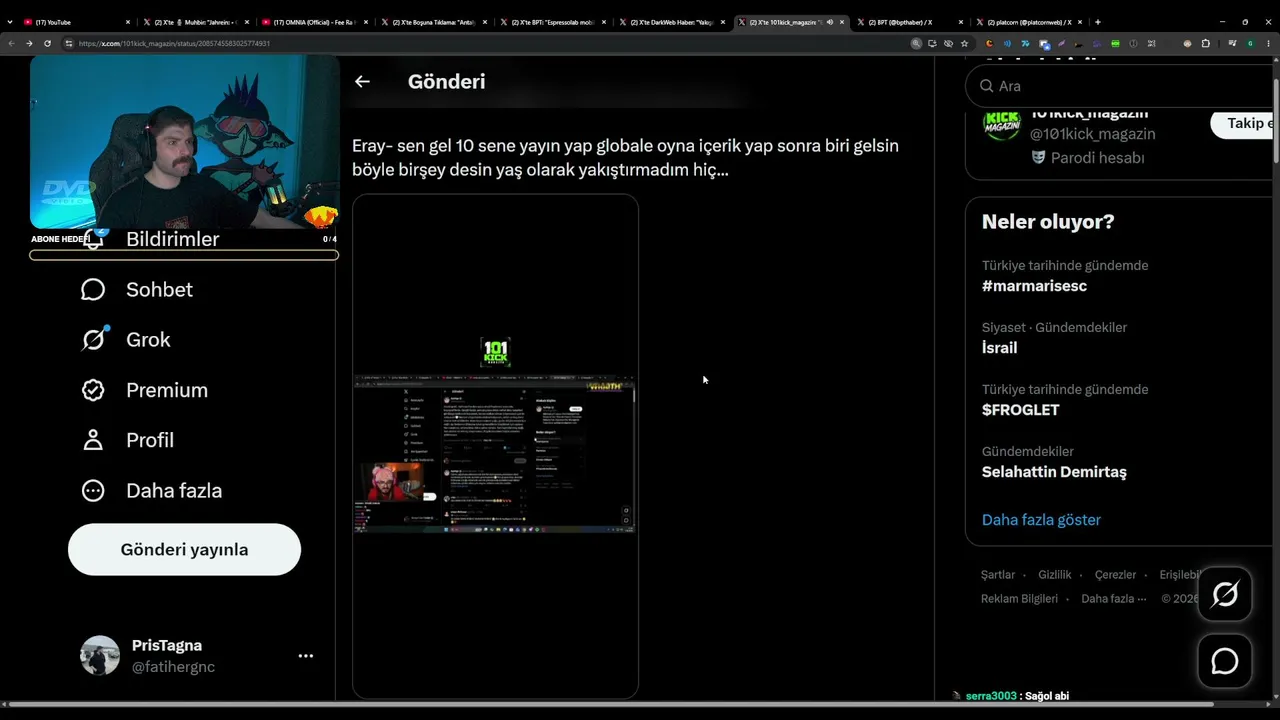Viewport: 1280px width, 720px height.
Task: Click the address bar URL
Action: (175, 43)
